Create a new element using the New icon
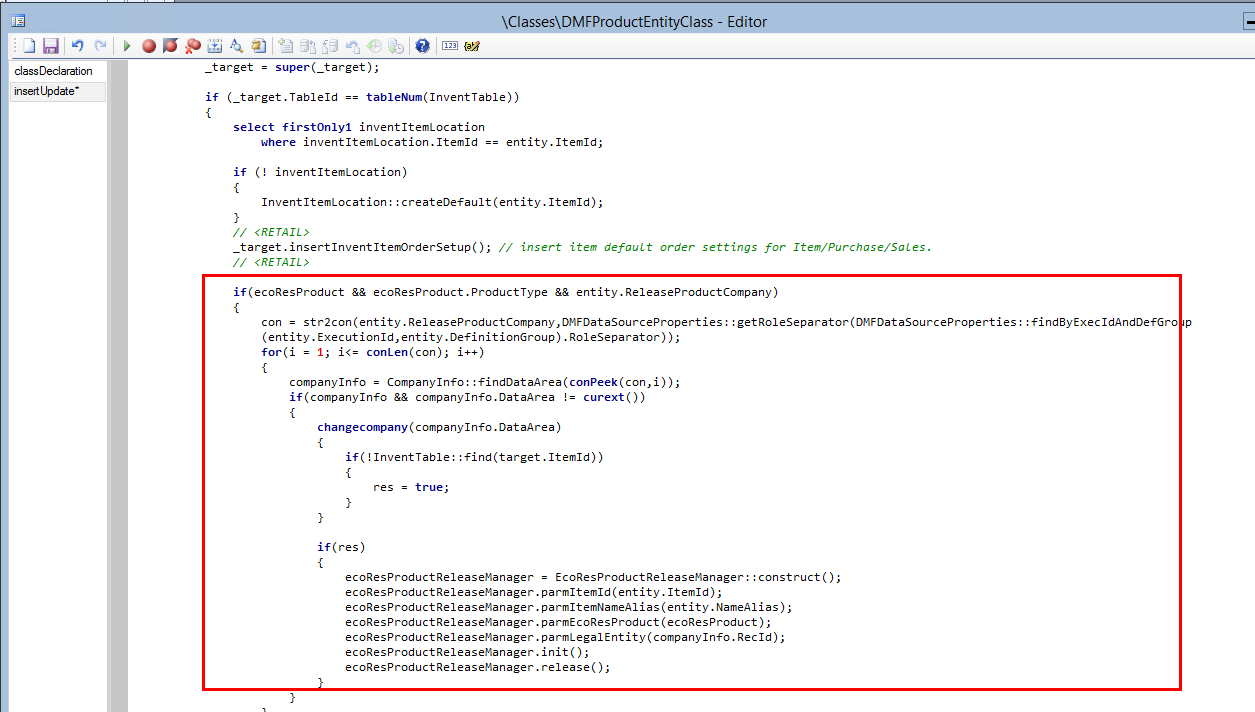Screen dimensions: 1255x712 click(x=29, y=45)
